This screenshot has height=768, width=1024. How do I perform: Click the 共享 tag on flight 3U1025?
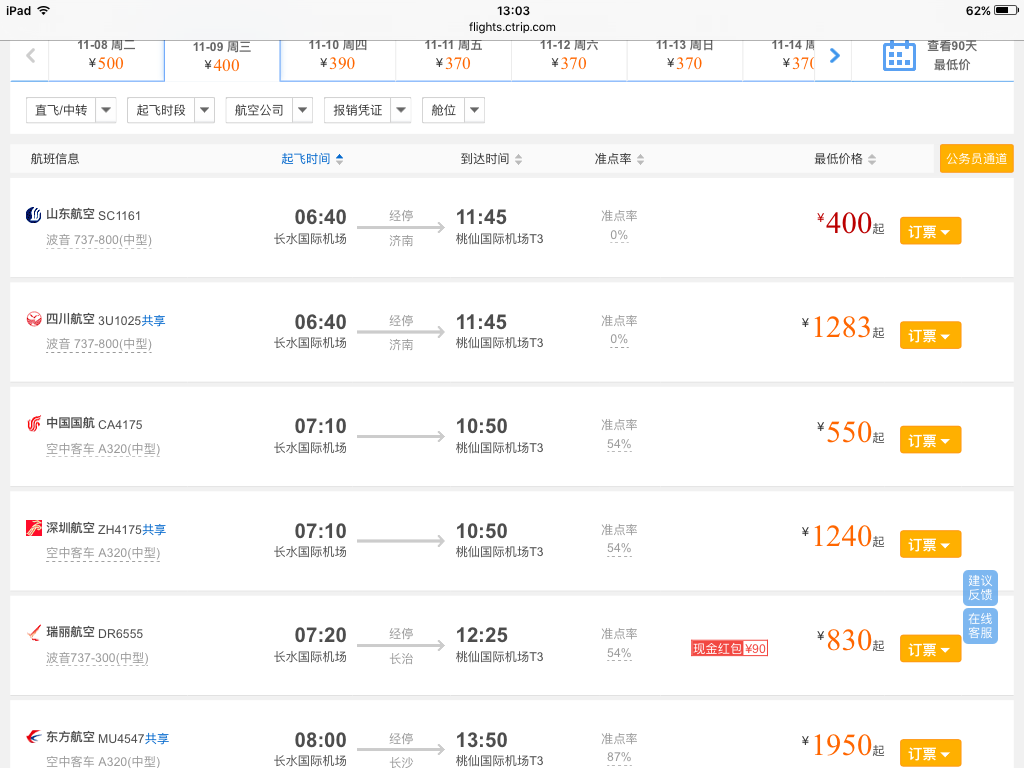153,321
